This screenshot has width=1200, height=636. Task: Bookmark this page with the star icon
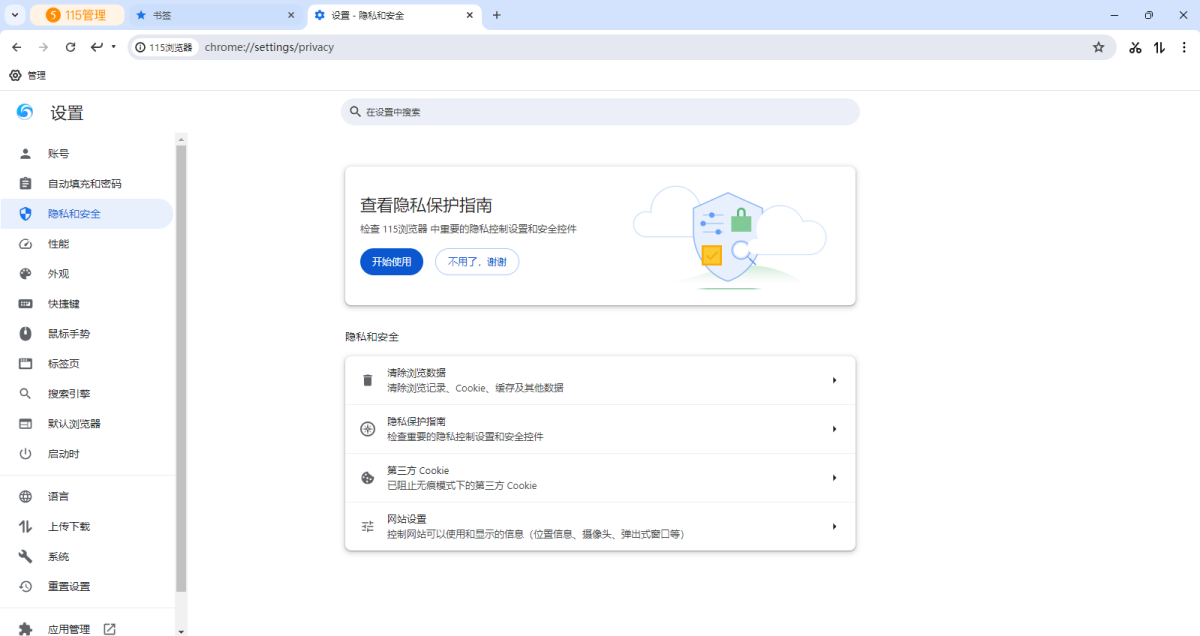[x=1099, y=47]
